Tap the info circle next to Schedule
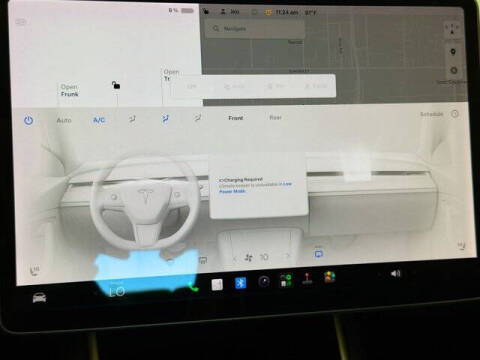Image resolution: width=480 pixels, height=360 pixels. [455, 114]
